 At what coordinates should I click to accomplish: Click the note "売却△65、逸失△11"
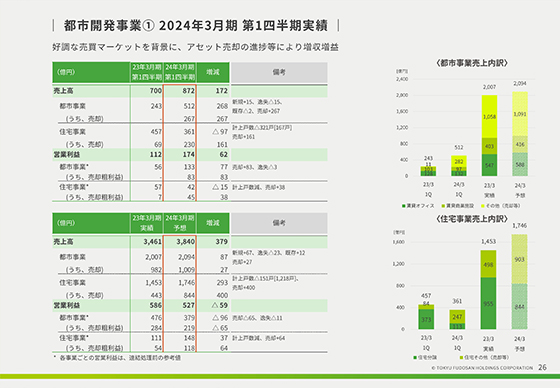tap(257, 318)
